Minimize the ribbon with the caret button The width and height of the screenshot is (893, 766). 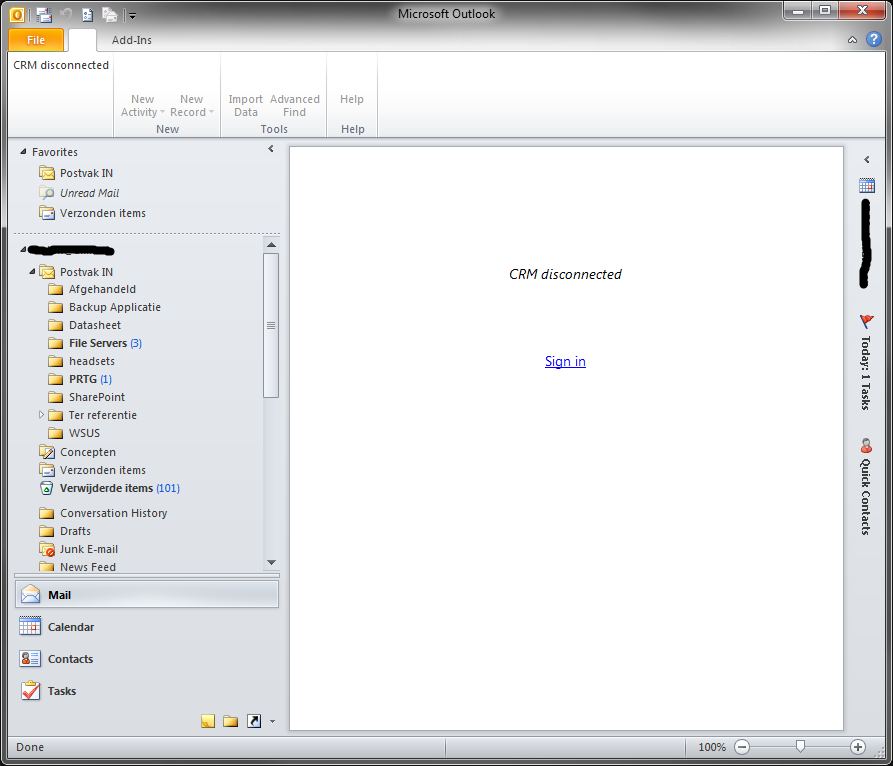coord(853,40)
